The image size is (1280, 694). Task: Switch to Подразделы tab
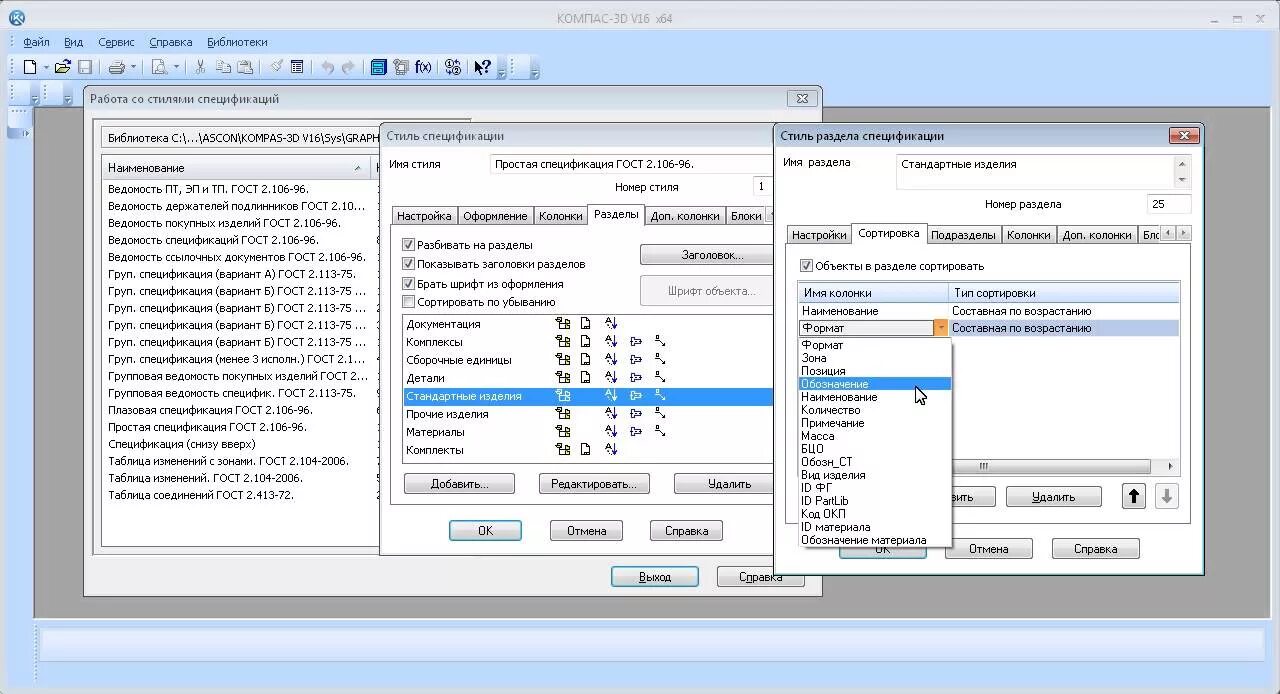point(963,235)
